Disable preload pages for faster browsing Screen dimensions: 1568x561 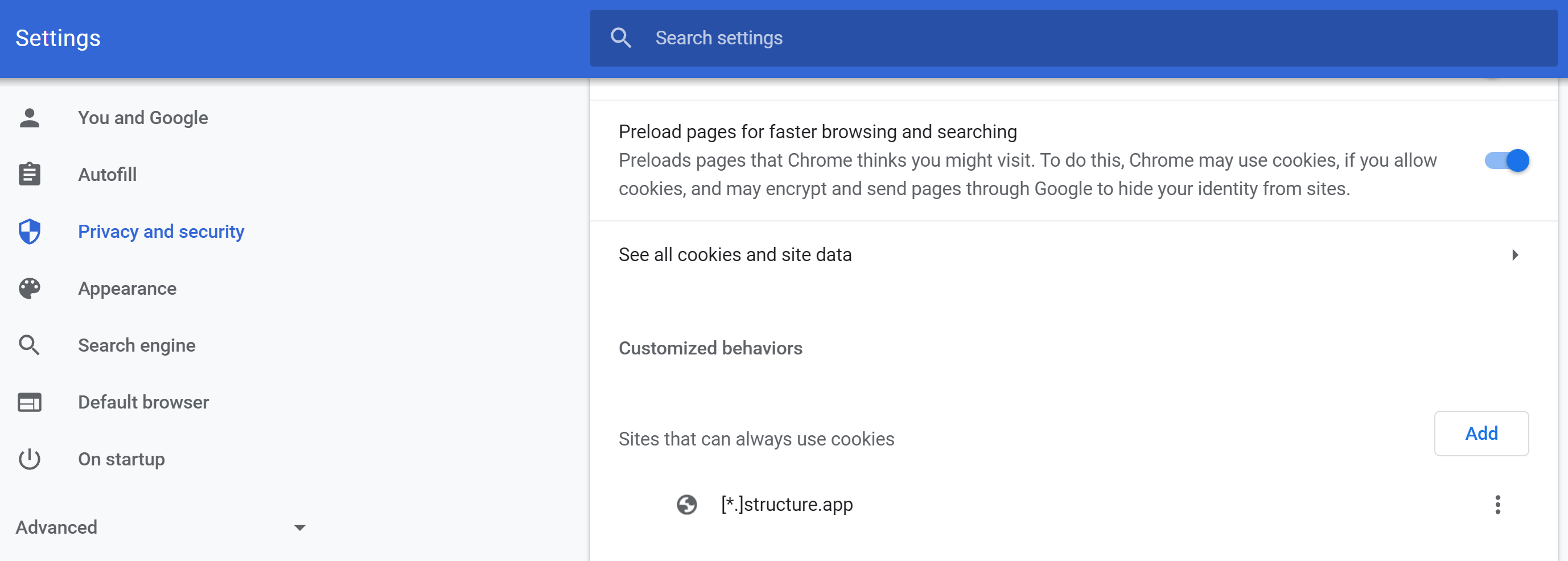coord(1506,160)
